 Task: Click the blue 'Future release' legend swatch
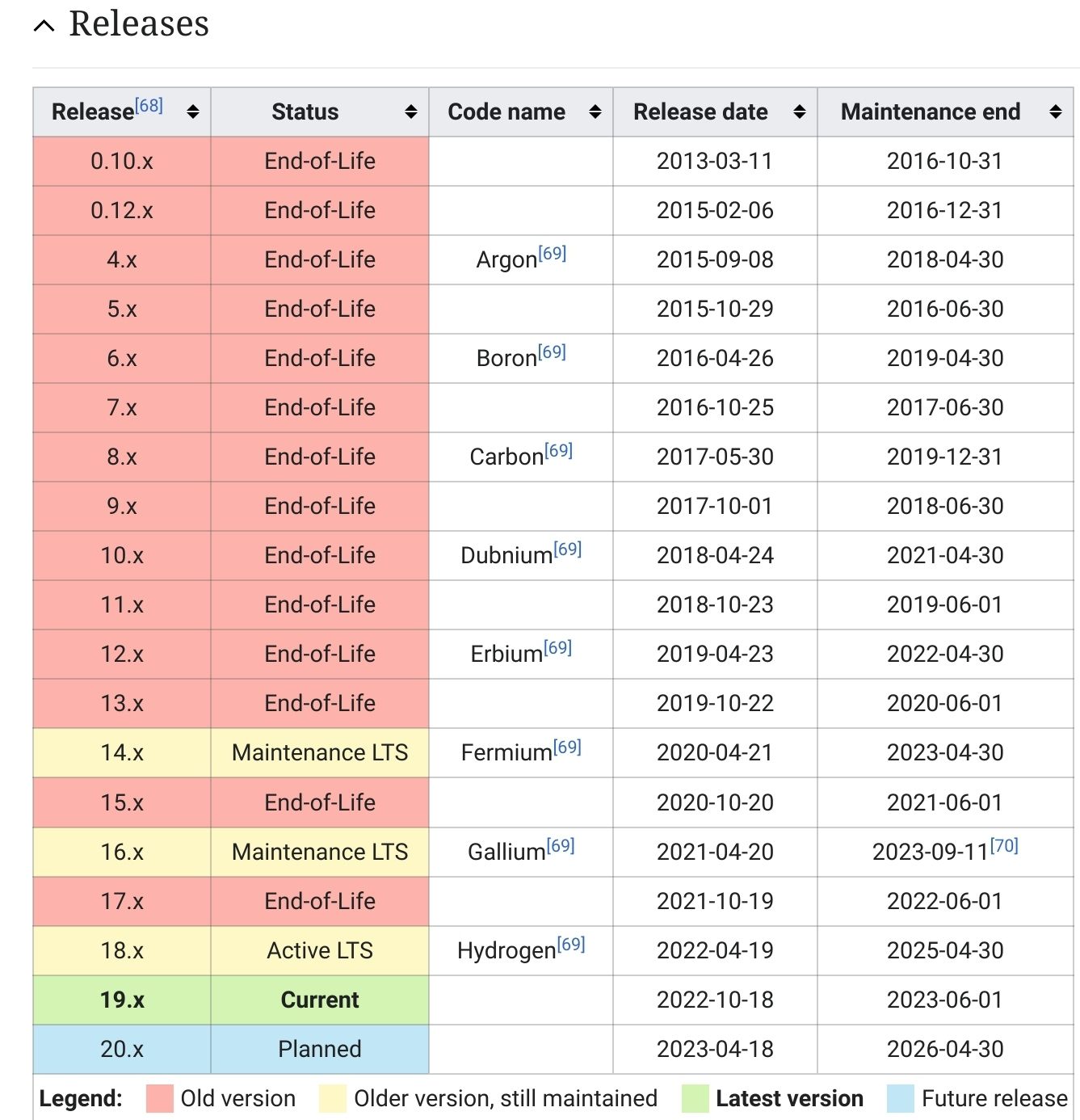pyautogui.click(x=900, y=1099)
